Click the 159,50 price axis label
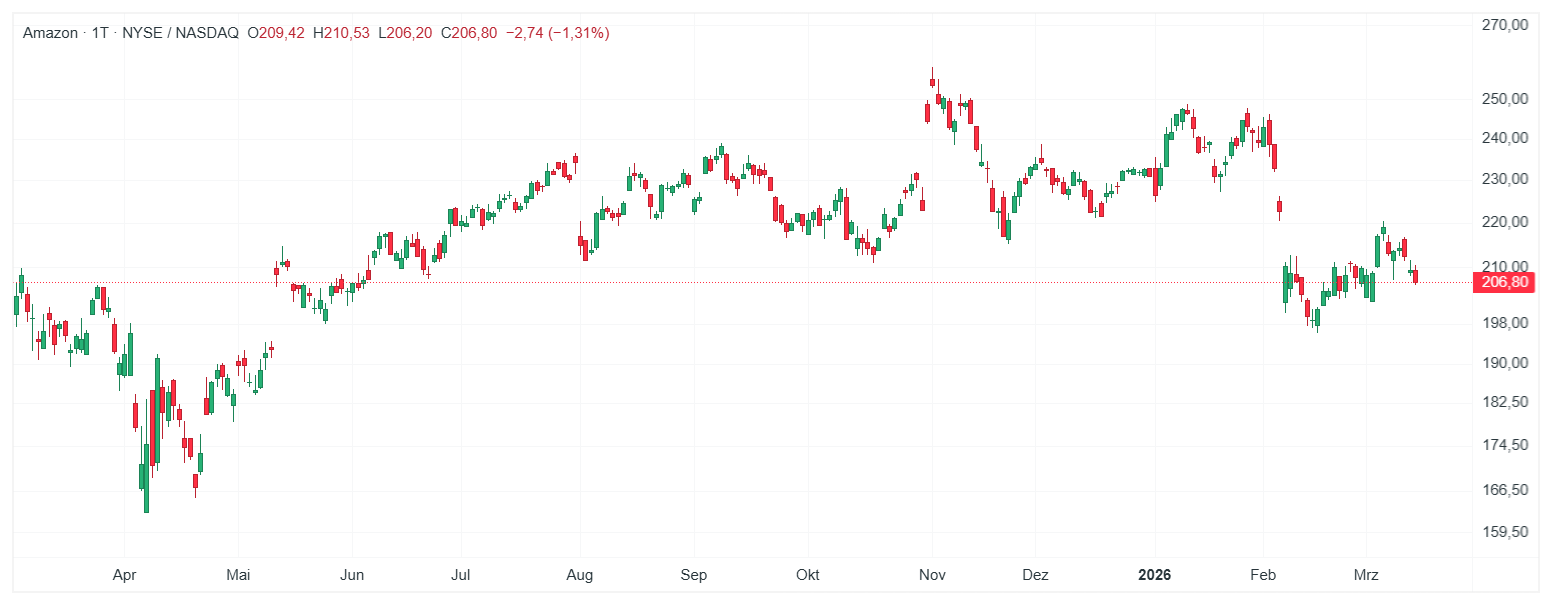This screenshot has height=605, width=1552. [1505, 532]
